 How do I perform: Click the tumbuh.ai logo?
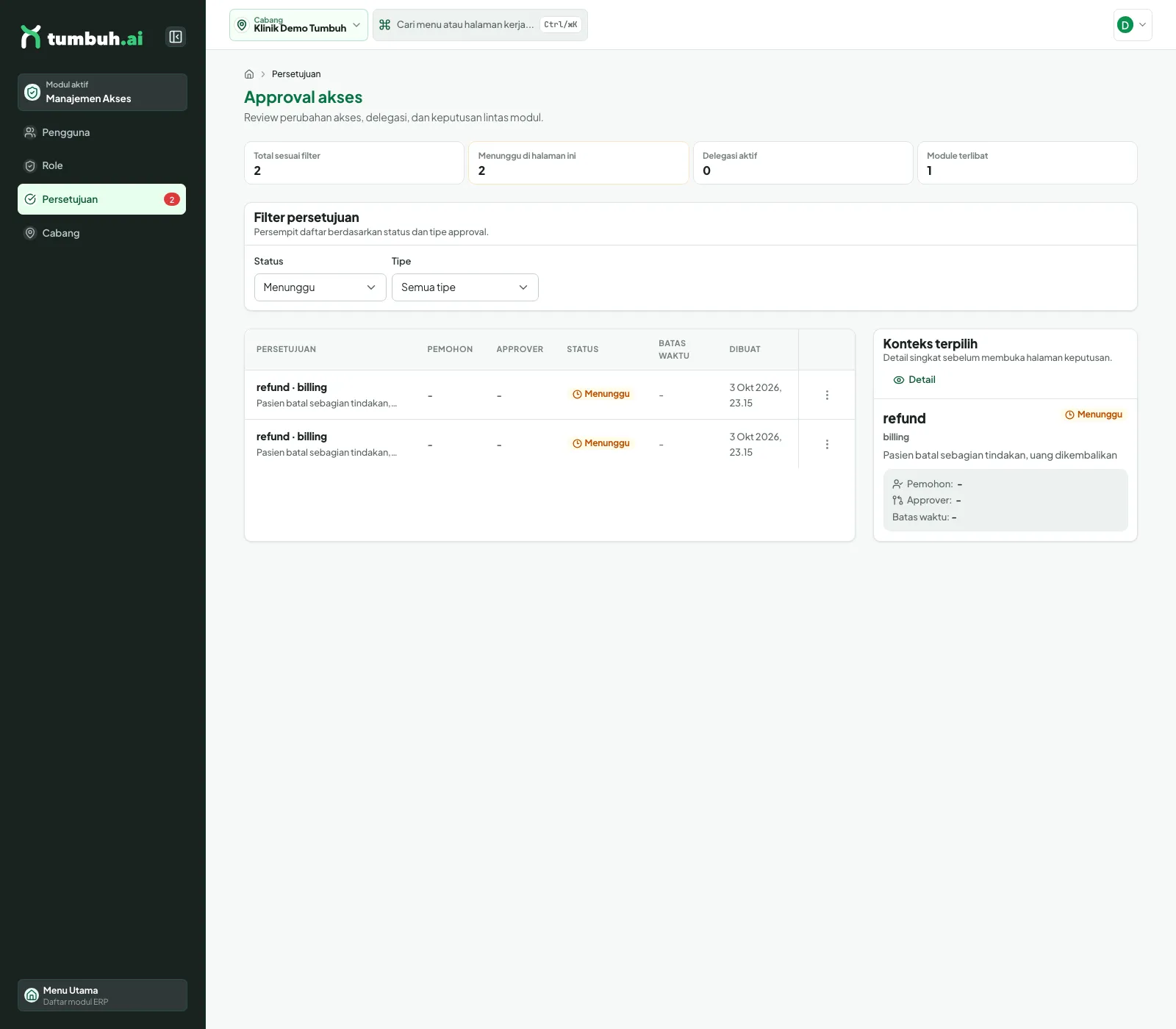pyautogui.click(x=82, y=37)
